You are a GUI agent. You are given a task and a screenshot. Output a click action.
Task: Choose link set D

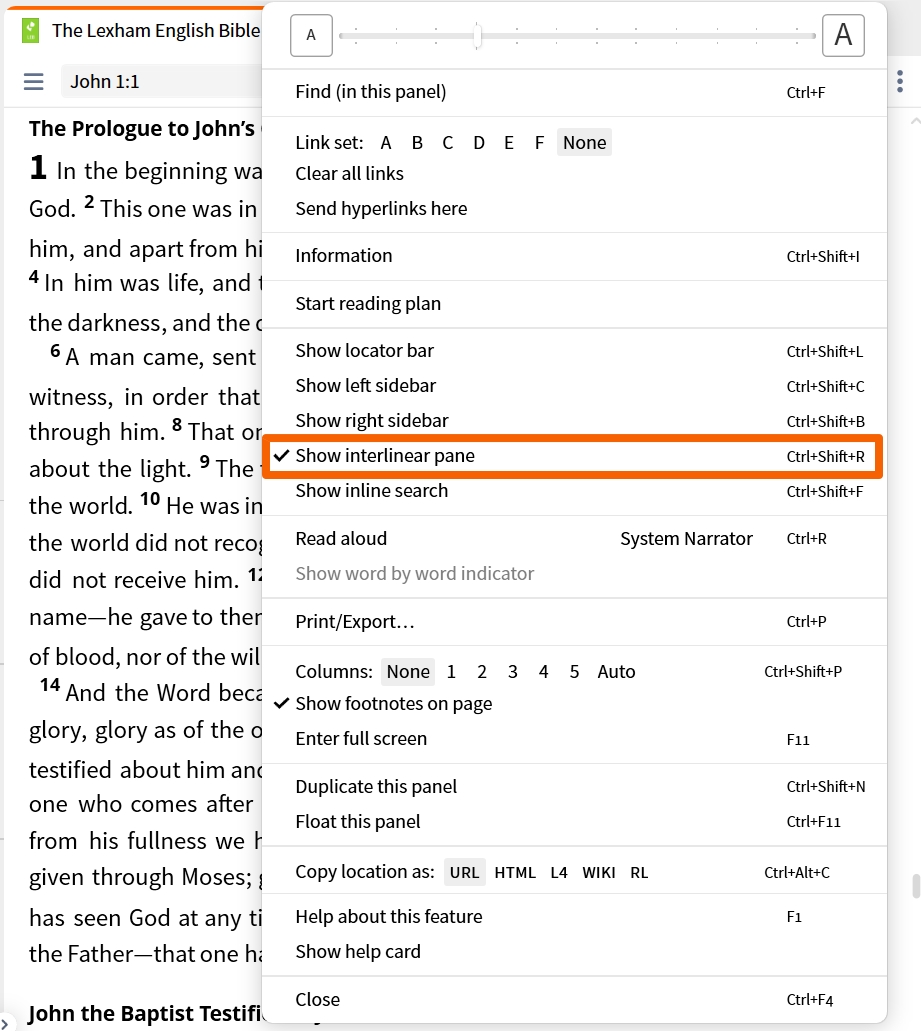click(479, 143)
